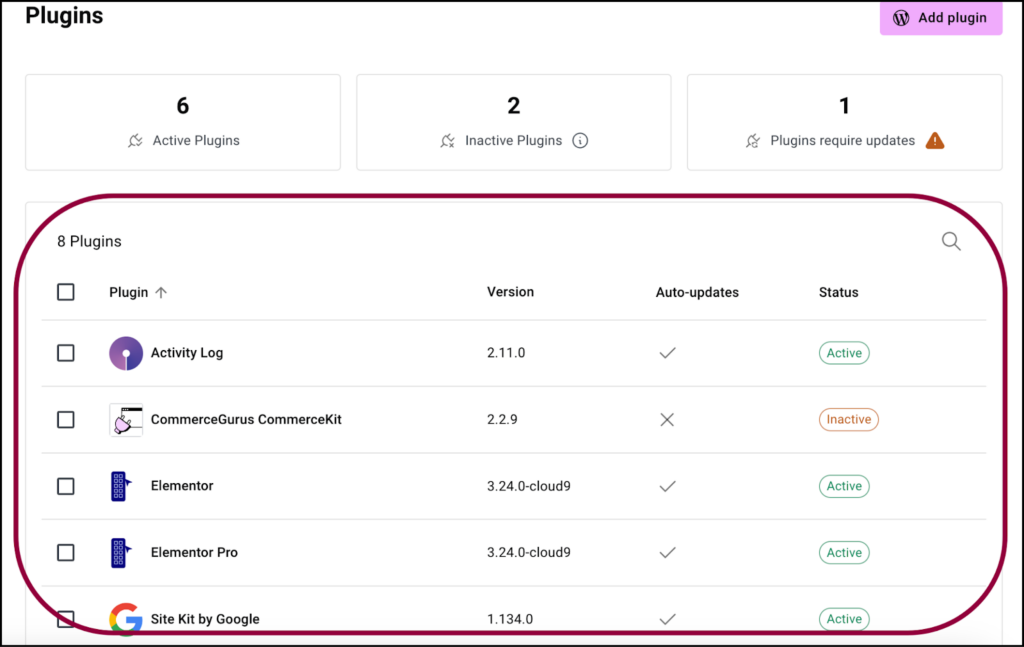Sort by the Plugin column arrow

[x=161, y=293]
